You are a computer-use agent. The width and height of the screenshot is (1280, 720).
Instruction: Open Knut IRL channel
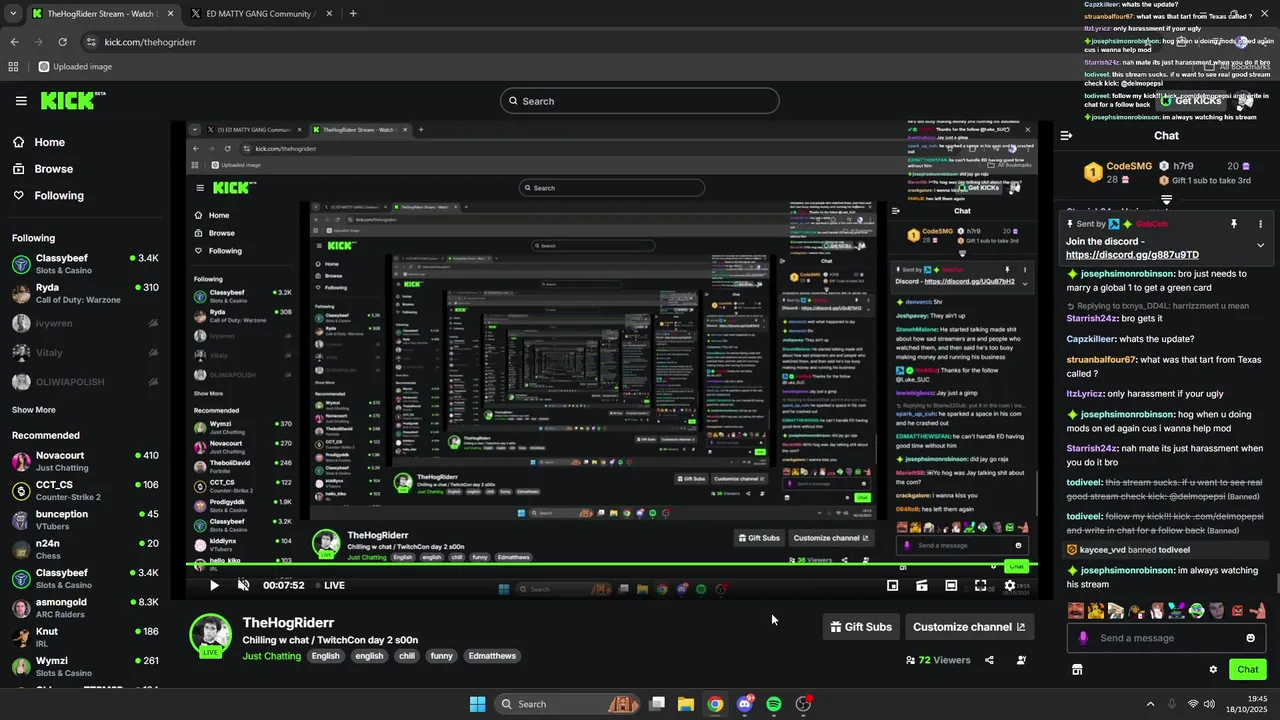pos(85,637)
